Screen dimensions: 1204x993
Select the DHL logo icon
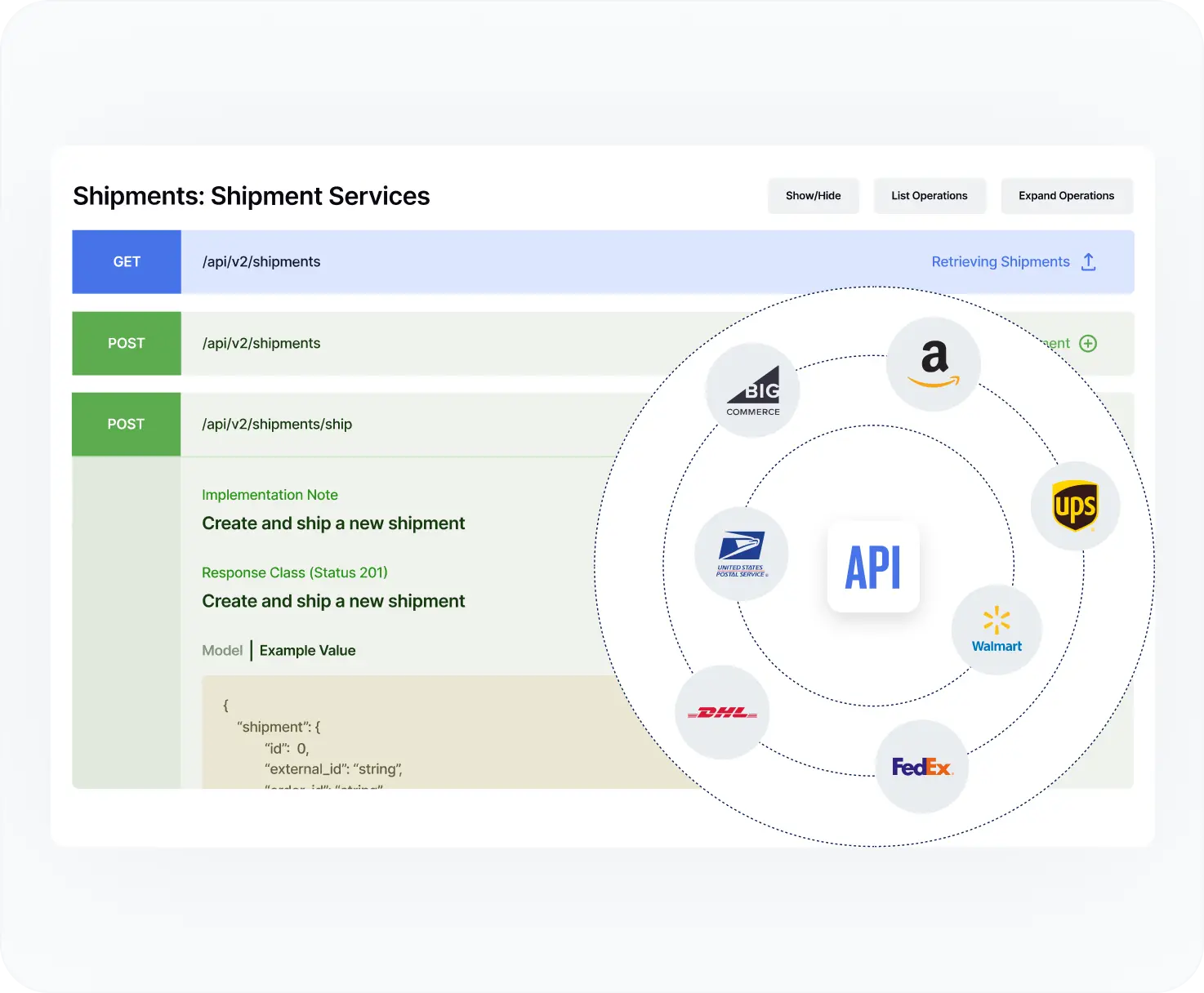click(x=722, y=713)
